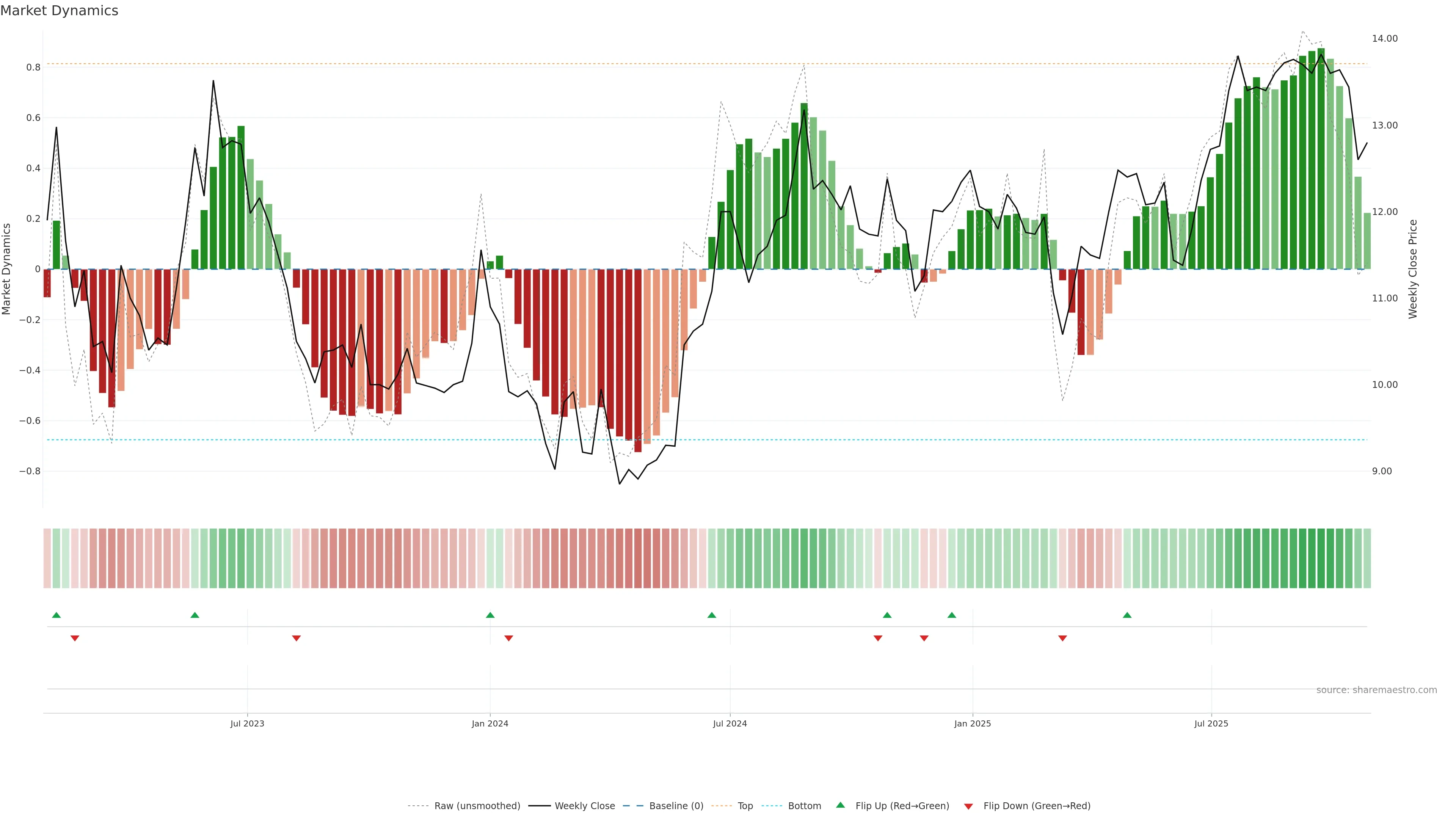Click the Flip Up green triangle legend icon
Screen dimensions: 1456x819
[840, 805]
